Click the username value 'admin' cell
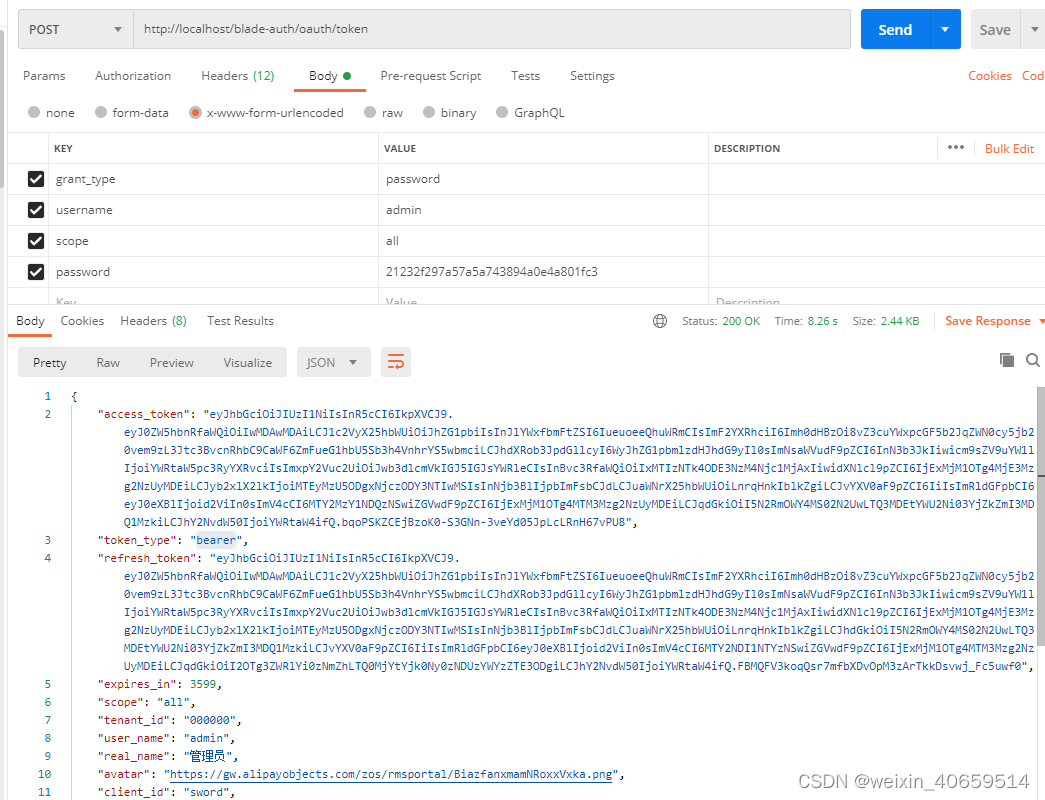This screenshot has width=1045, height=800. pos(543,210)
